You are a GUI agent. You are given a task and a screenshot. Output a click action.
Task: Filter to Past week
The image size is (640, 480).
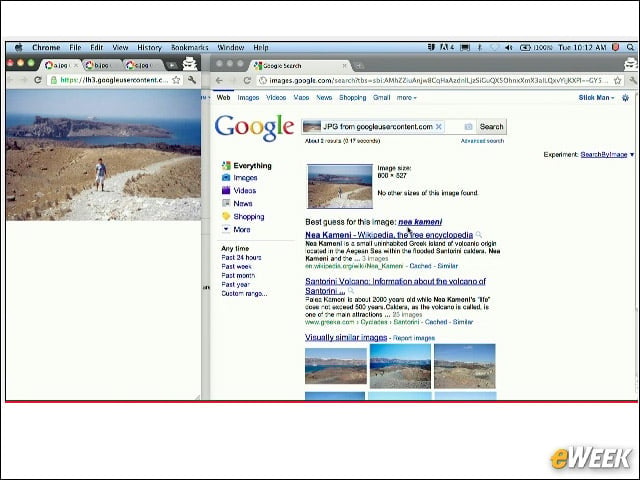236,267
